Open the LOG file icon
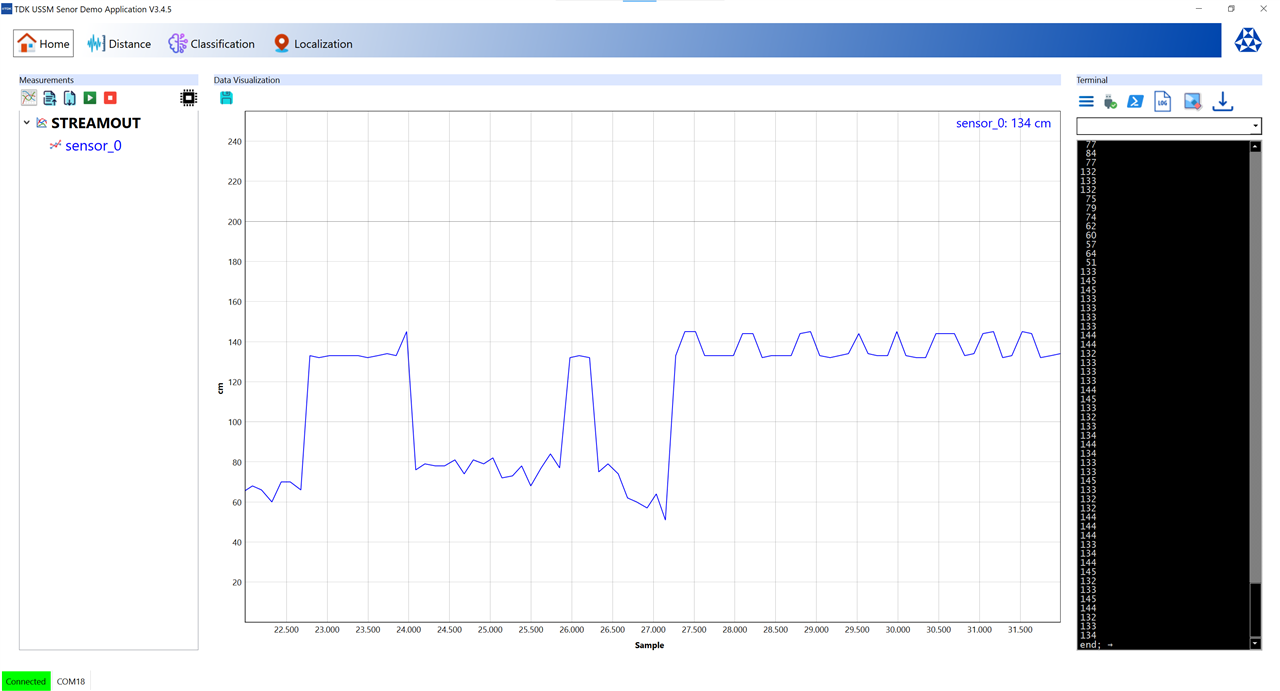The width and height of the screenshot is (1280, 691). pos(1162,102)
